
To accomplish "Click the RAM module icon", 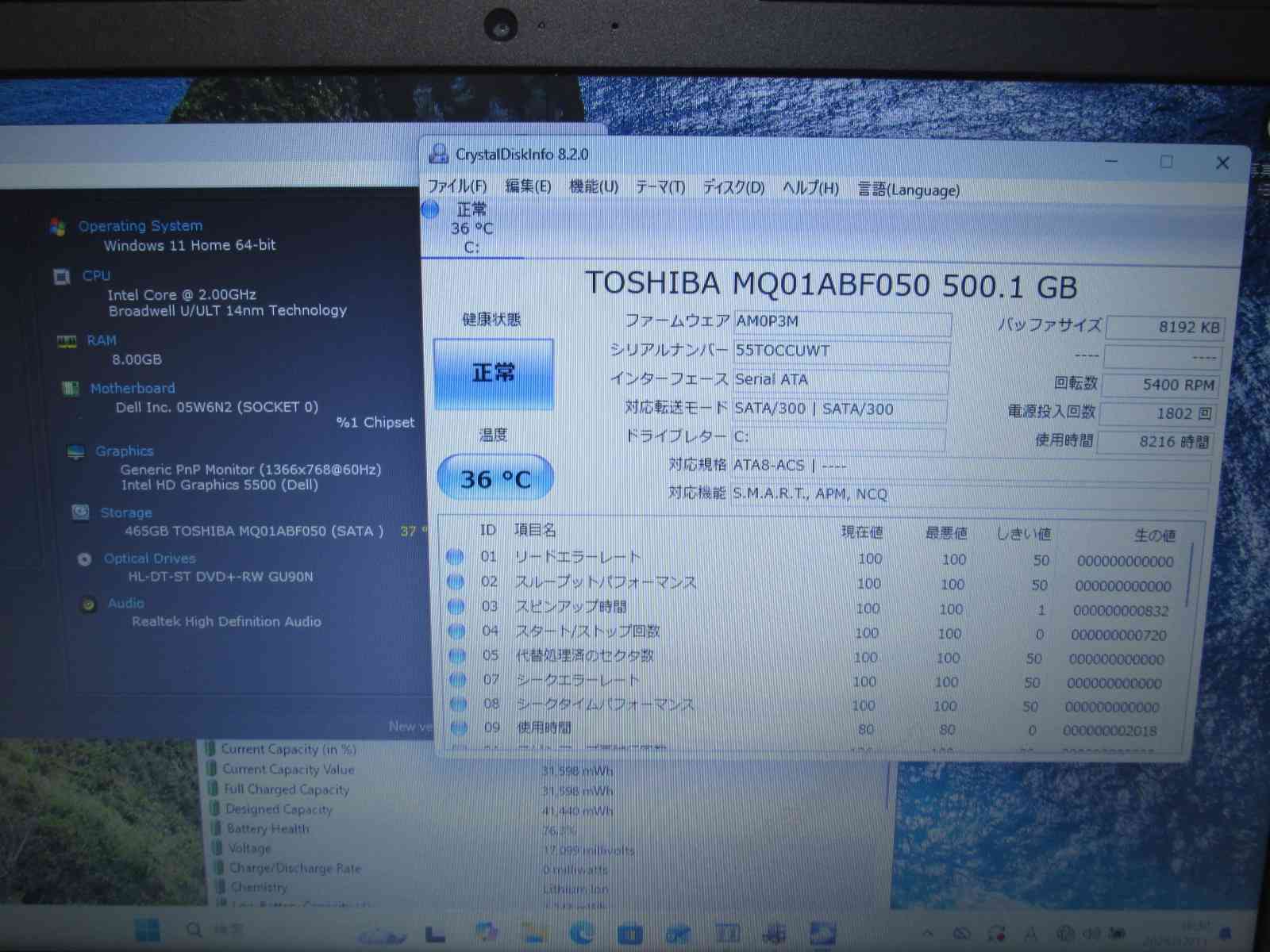I will click(67, 341).
